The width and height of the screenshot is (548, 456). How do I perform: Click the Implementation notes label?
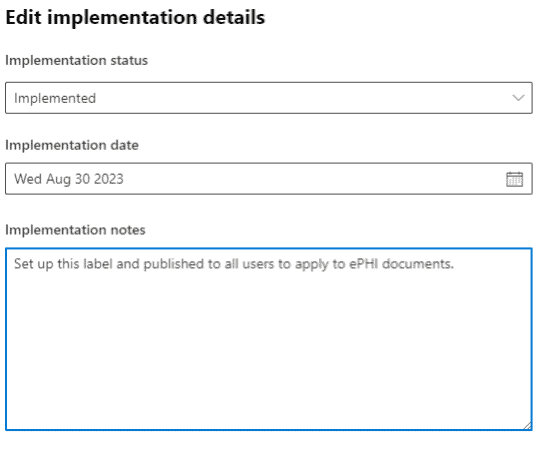click(x=75, y=230)
